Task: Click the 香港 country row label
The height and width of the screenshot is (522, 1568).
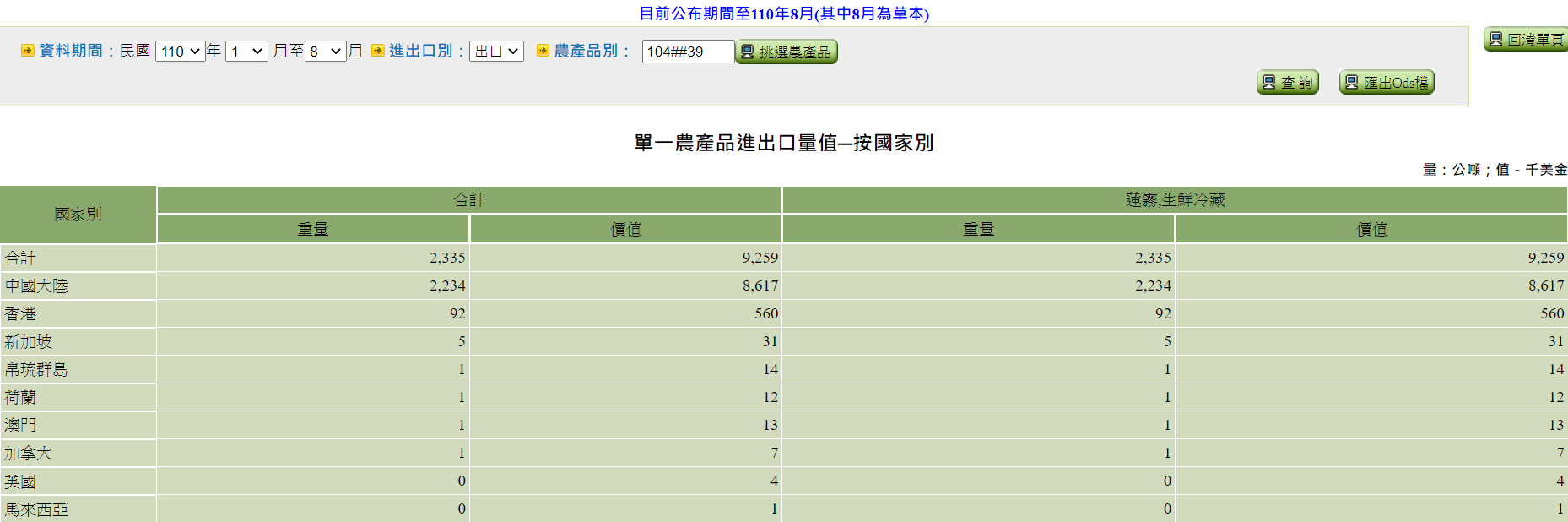Action: click(x=21, y=314)
